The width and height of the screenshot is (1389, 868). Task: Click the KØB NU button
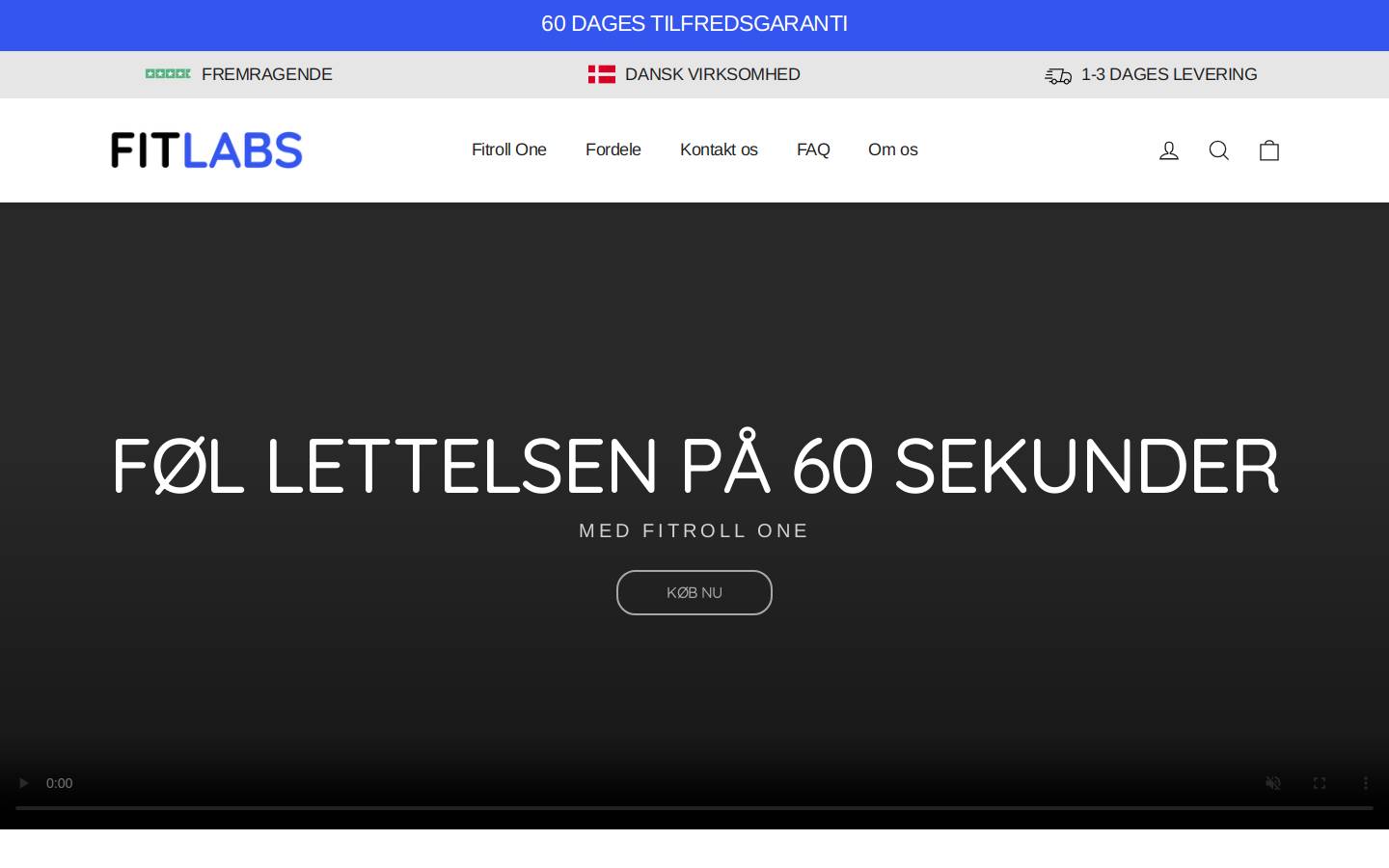coord(694,592)
